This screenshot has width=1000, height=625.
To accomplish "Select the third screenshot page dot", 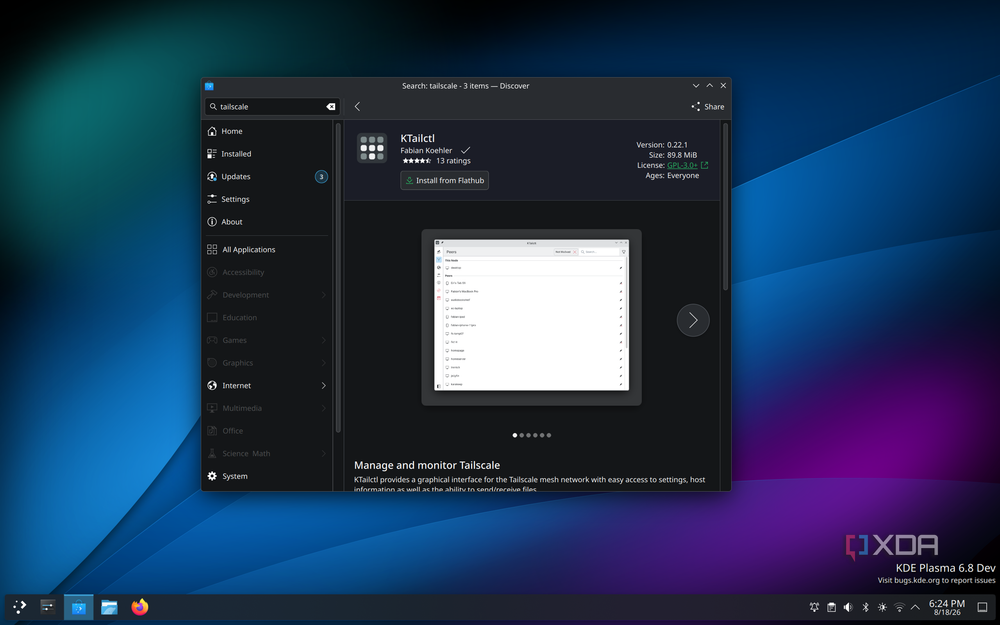I will click(528, 435).
